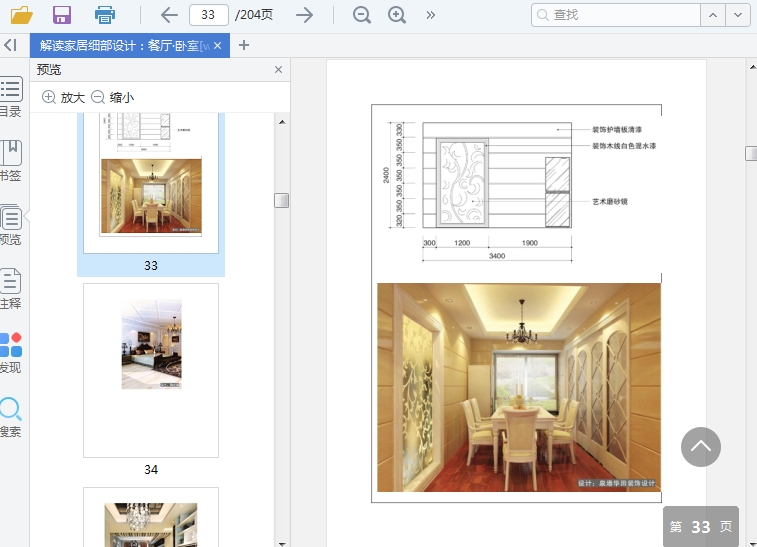Image resolution: width=757 pixels, height=547 pixels.
Task: Click 放大 to enlarge thumbnails
Action: point(63,97)
